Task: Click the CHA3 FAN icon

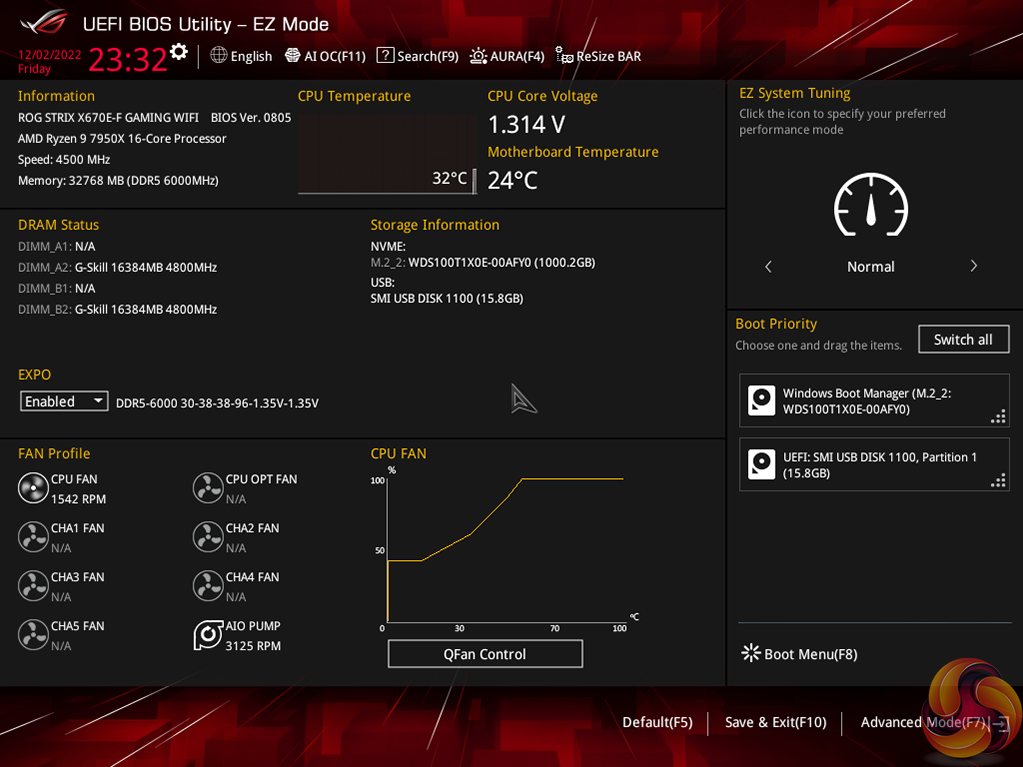Action: coord(33,586)
